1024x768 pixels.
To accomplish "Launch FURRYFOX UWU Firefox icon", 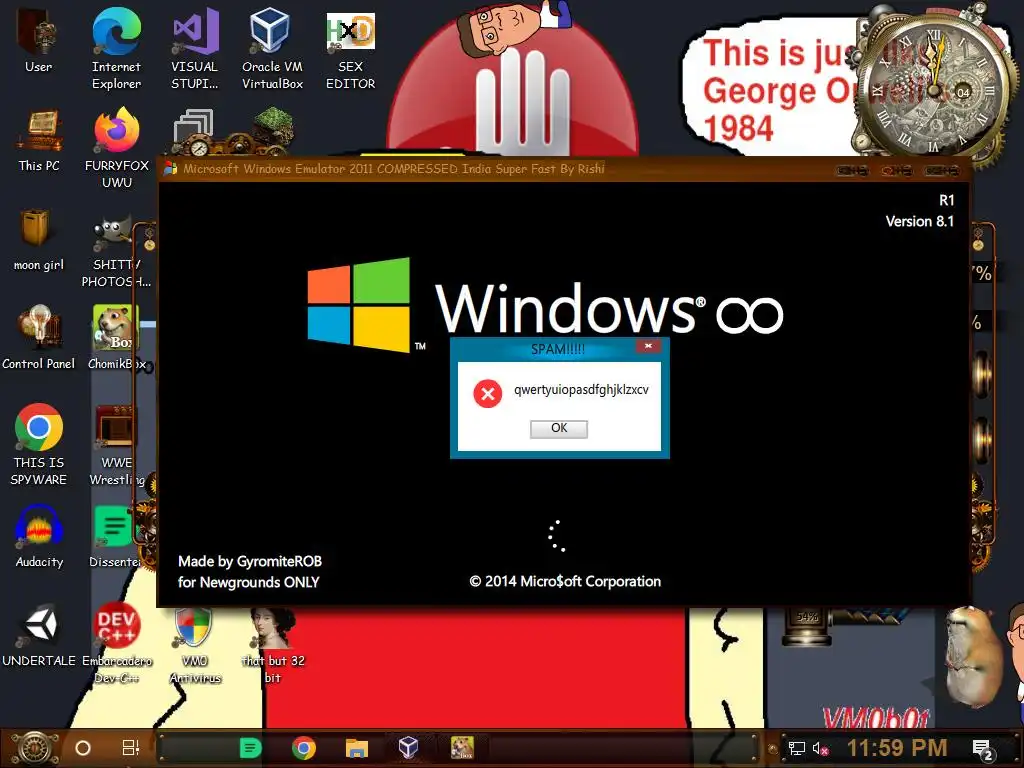I will pyautogui.click(x=117, y=148).
